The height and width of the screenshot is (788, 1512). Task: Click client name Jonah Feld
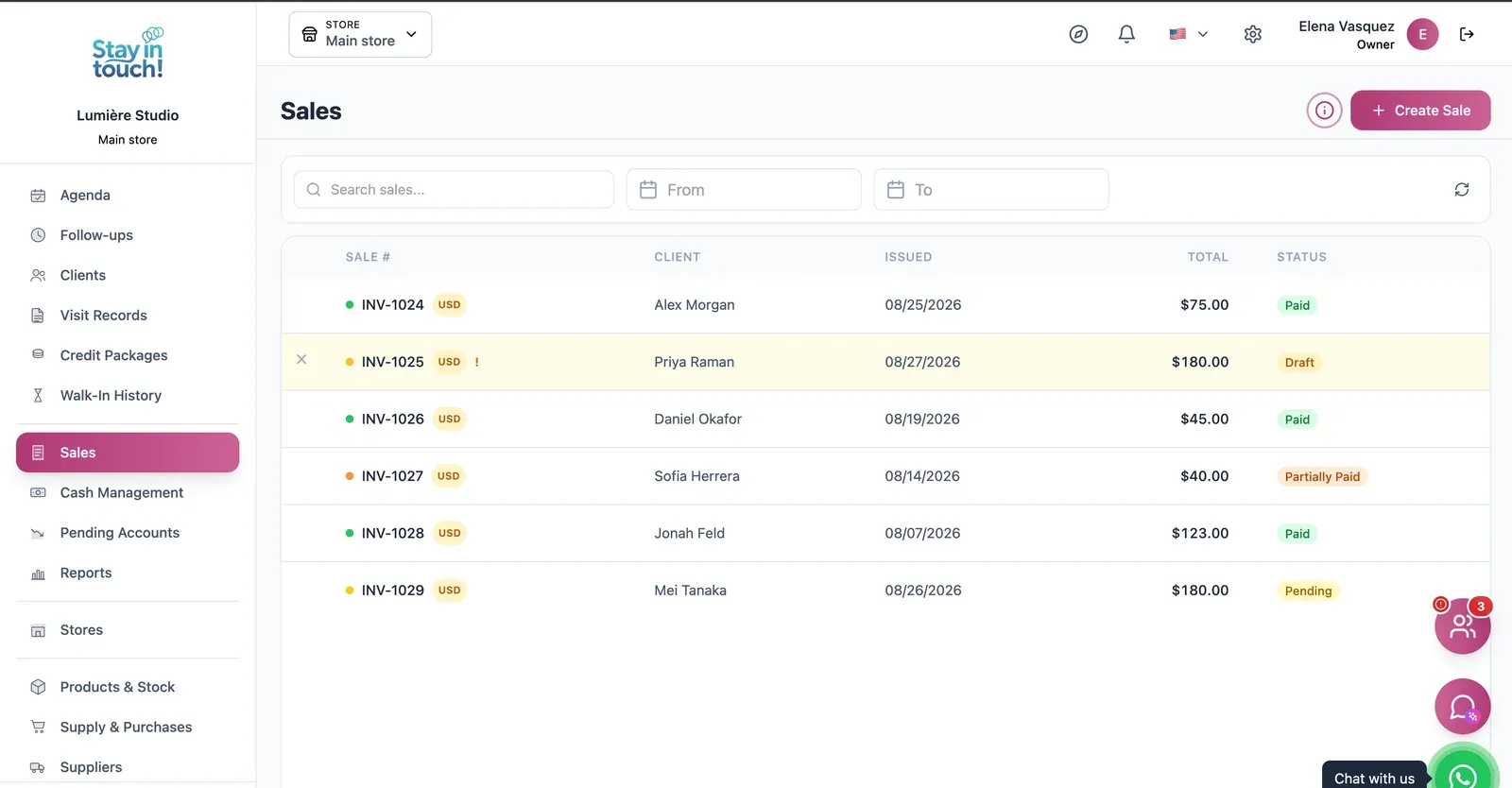click(690, 533)
